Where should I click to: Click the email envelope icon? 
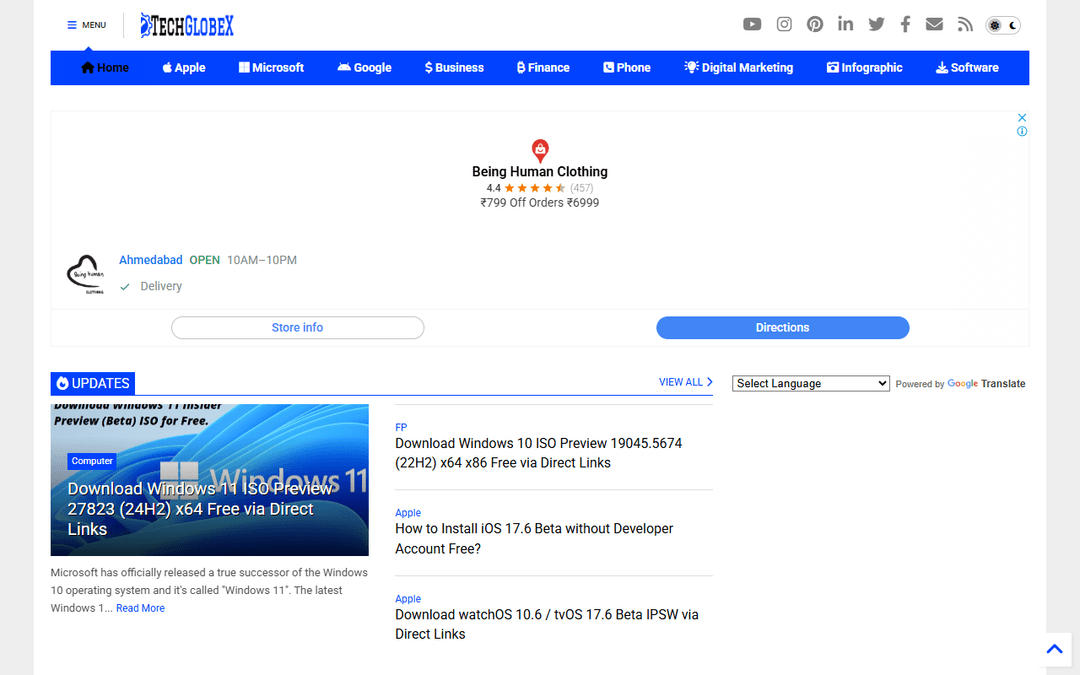(x=934, y=25)
